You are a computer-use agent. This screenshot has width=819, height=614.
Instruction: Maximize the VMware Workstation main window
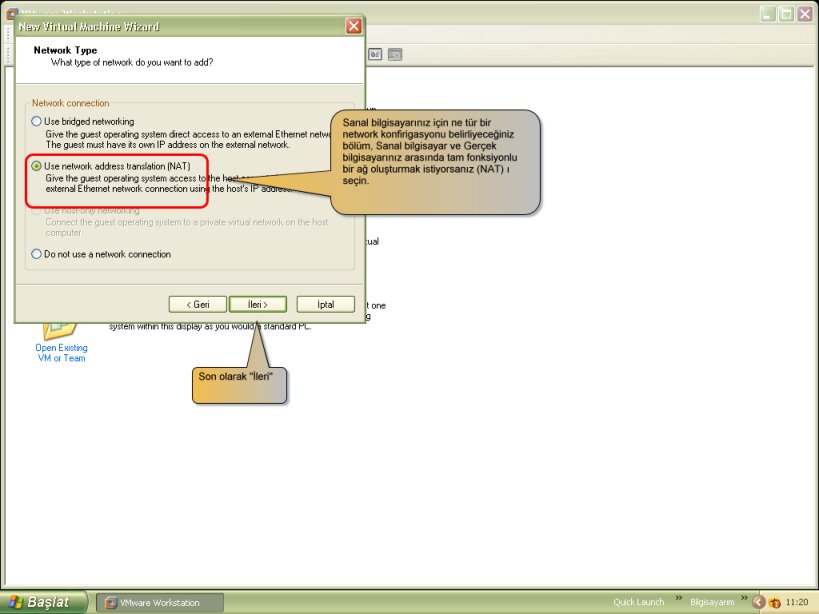pos(786,15)
